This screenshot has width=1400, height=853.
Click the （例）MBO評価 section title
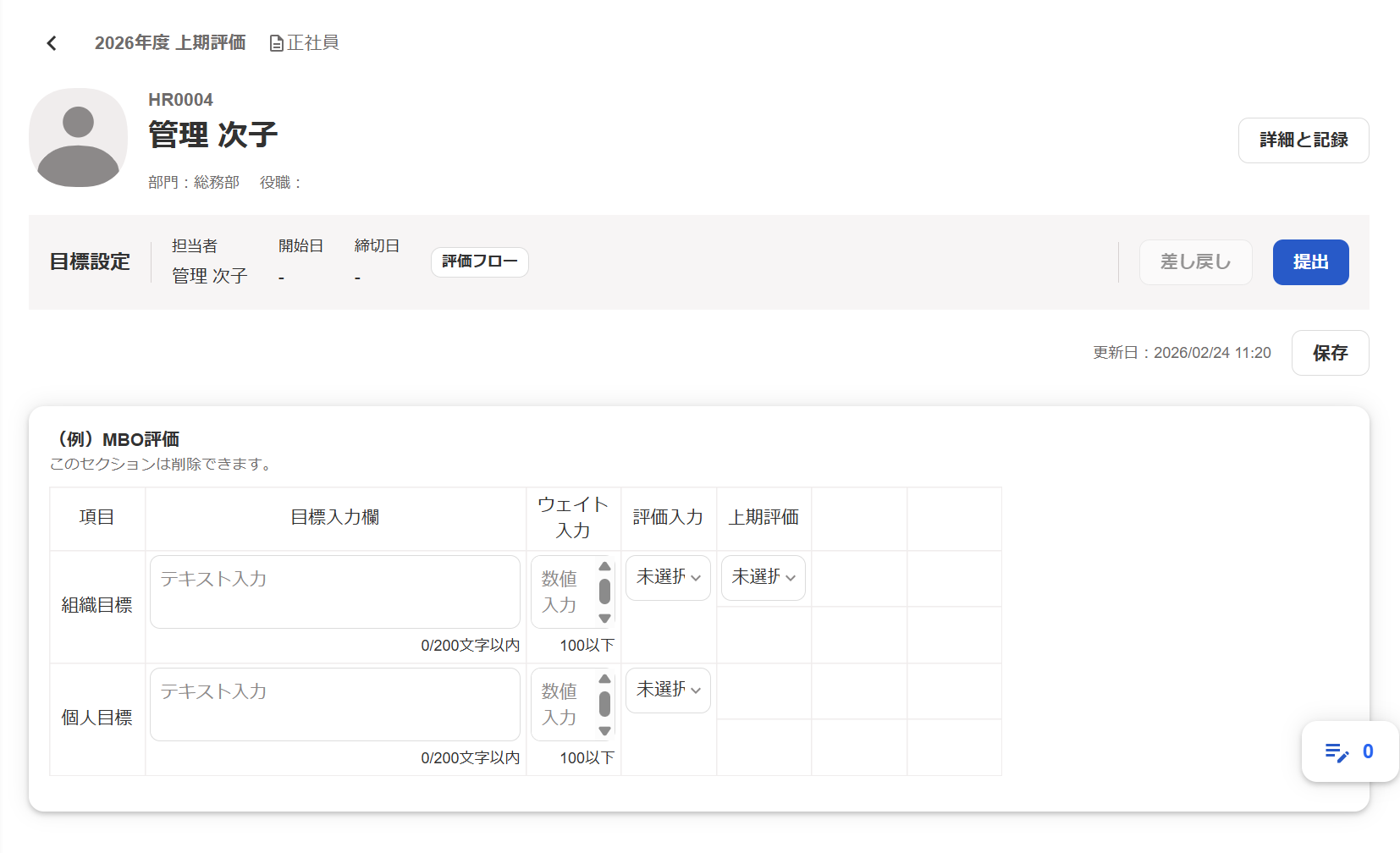point(115,439)
